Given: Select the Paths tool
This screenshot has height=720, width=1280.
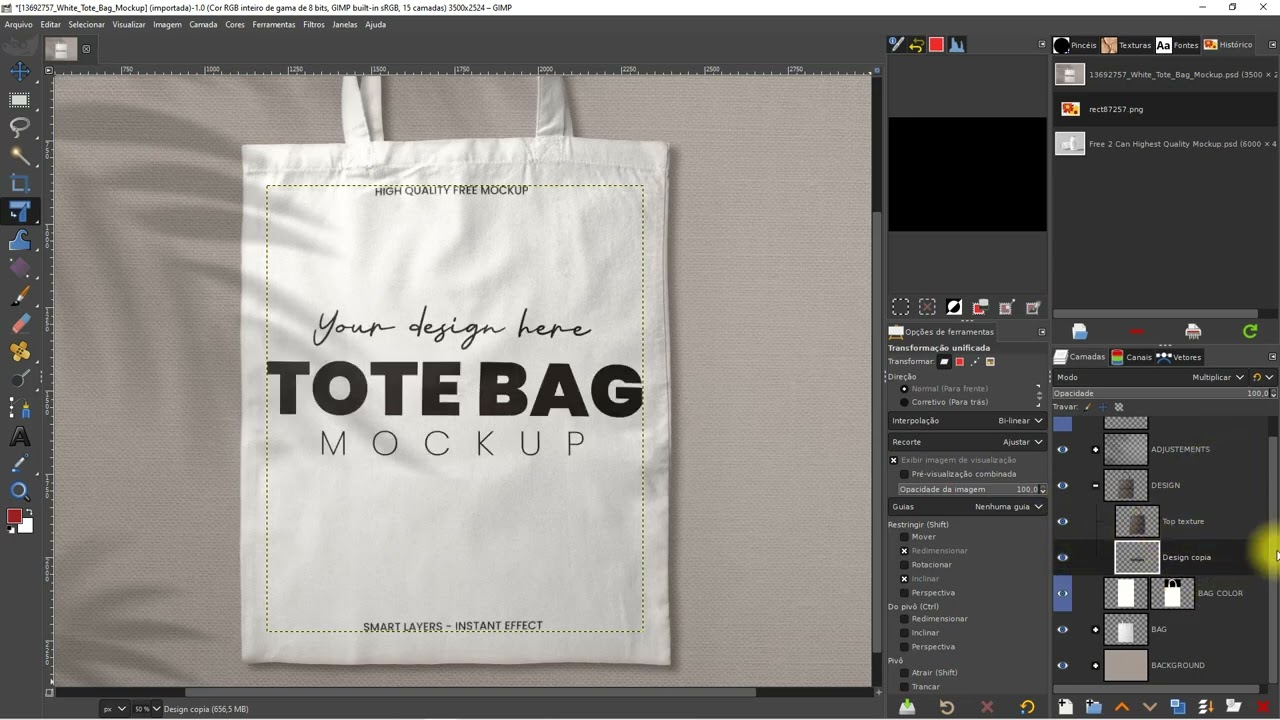Looking at the screenshot, I should pos(19,408).
